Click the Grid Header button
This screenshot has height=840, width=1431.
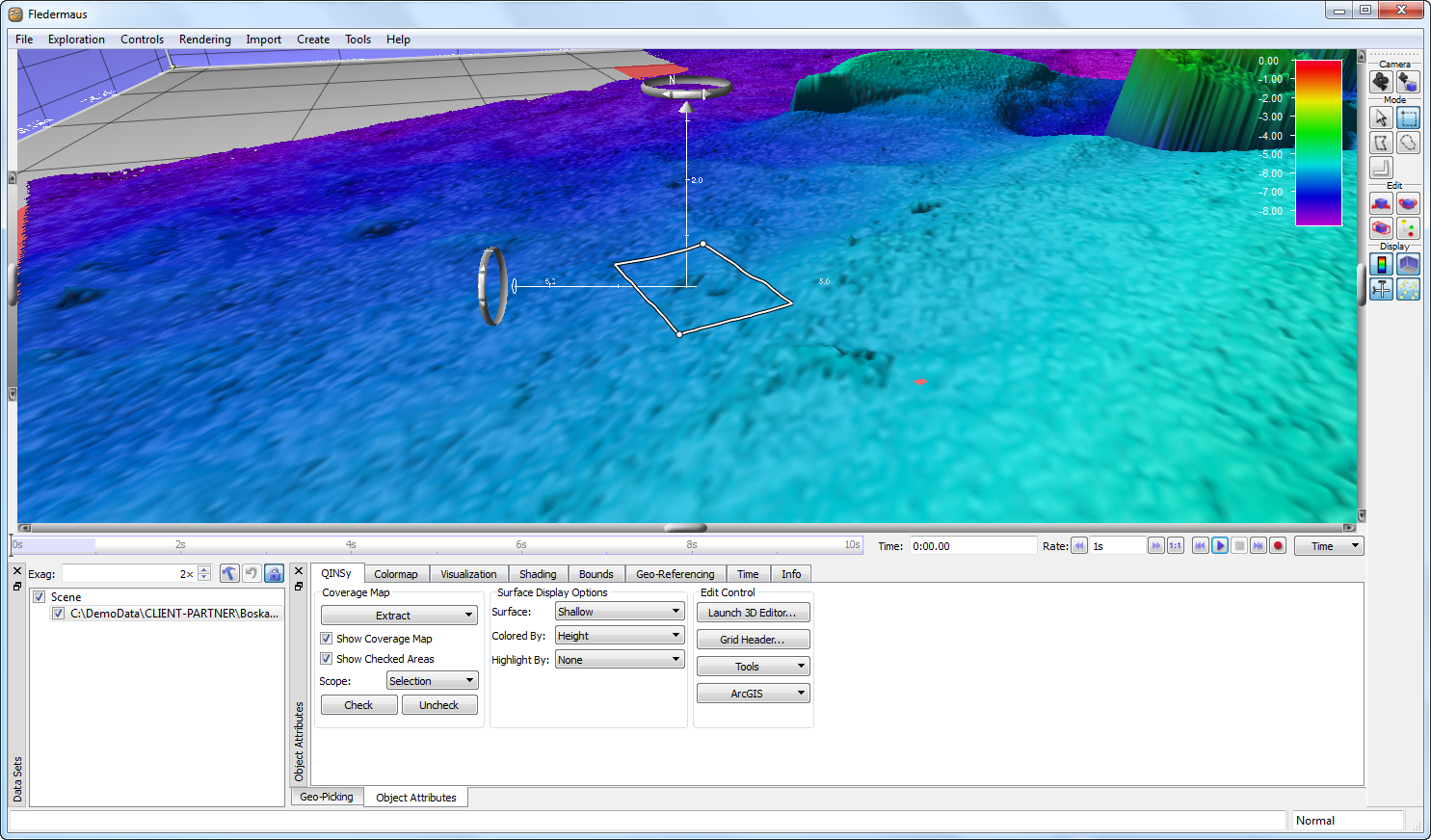point(752,640)
